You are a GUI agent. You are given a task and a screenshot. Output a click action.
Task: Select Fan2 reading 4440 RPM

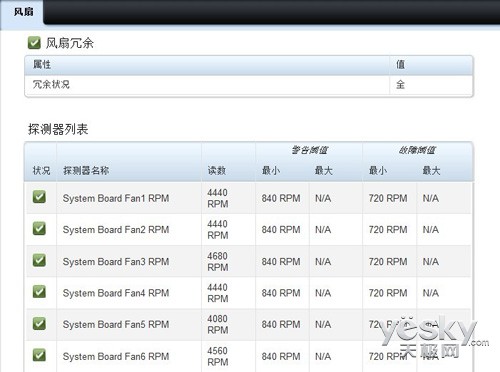pos(218,230)
